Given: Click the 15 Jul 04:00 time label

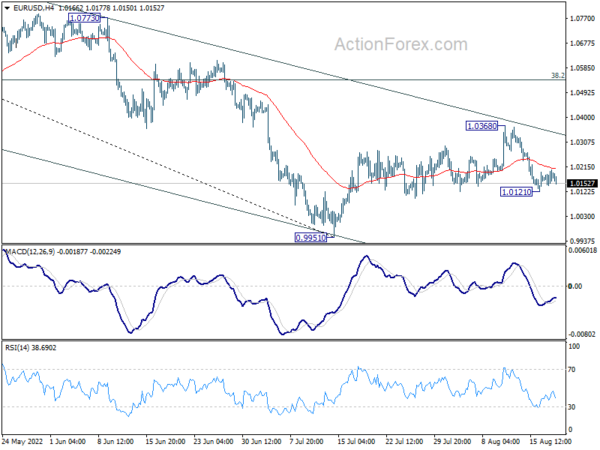Looking at the screenshot, I should [356, 442].
